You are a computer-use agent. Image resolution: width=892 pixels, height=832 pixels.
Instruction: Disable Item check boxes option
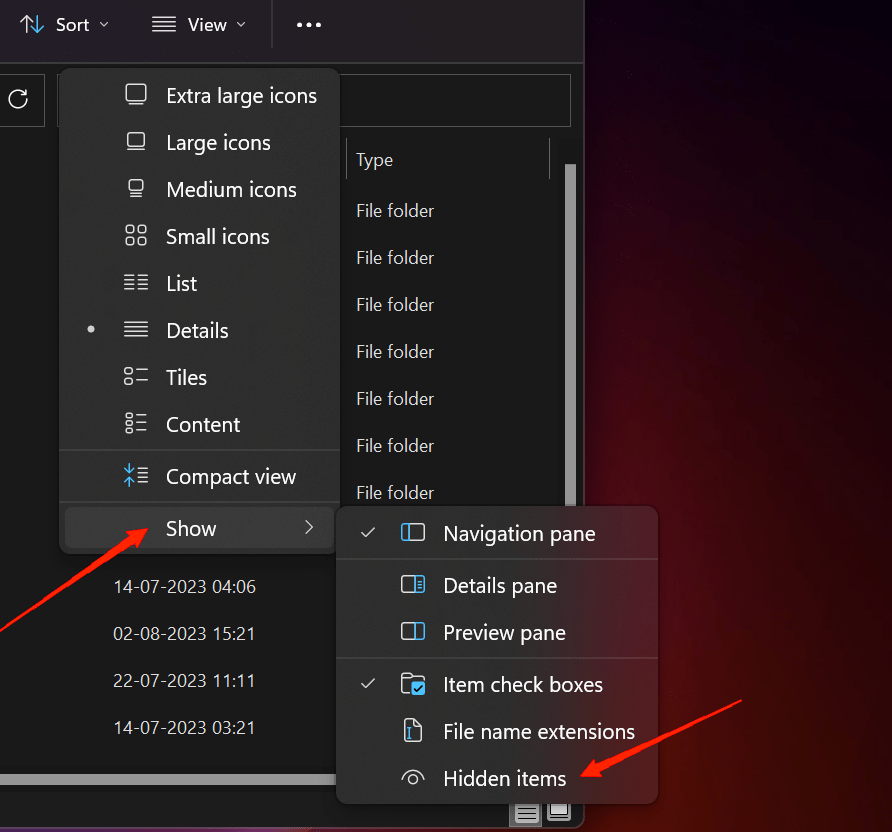click(522, 685)
